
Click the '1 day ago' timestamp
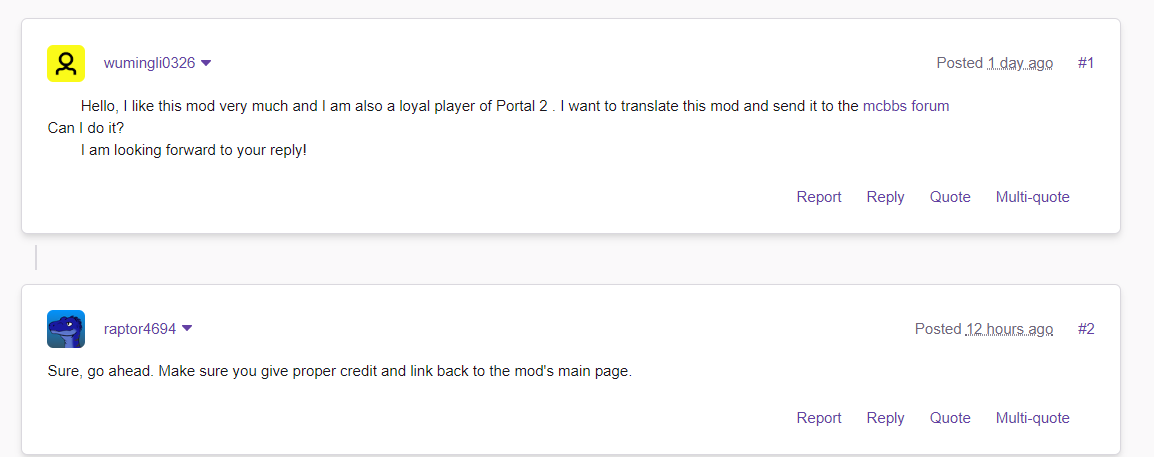1020,63
